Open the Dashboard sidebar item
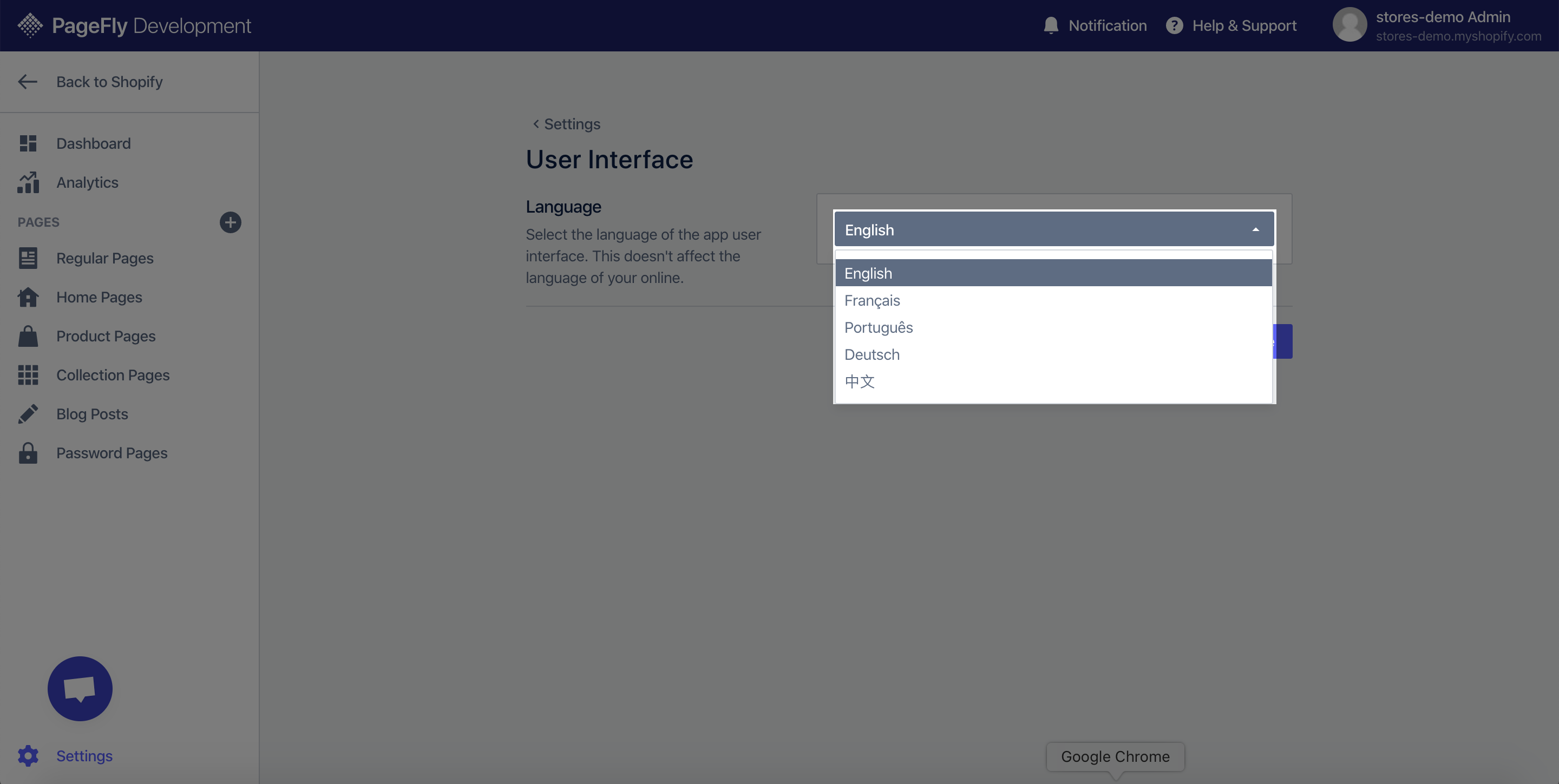The height and width of the screenshot is (784, 1559). tap(93, 143)
